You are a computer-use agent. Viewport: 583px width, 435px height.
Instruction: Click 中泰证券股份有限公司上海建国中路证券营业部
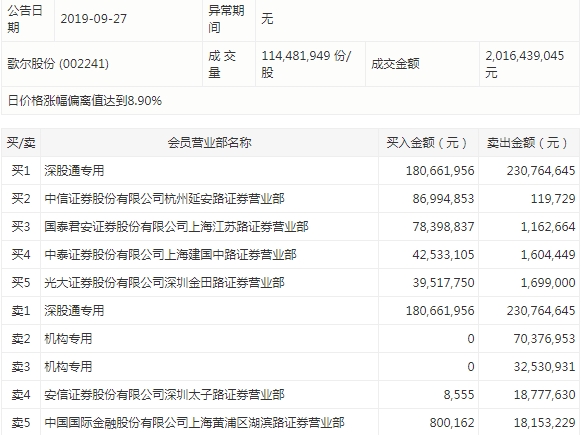pyautogui.click(x=170, y=255)
